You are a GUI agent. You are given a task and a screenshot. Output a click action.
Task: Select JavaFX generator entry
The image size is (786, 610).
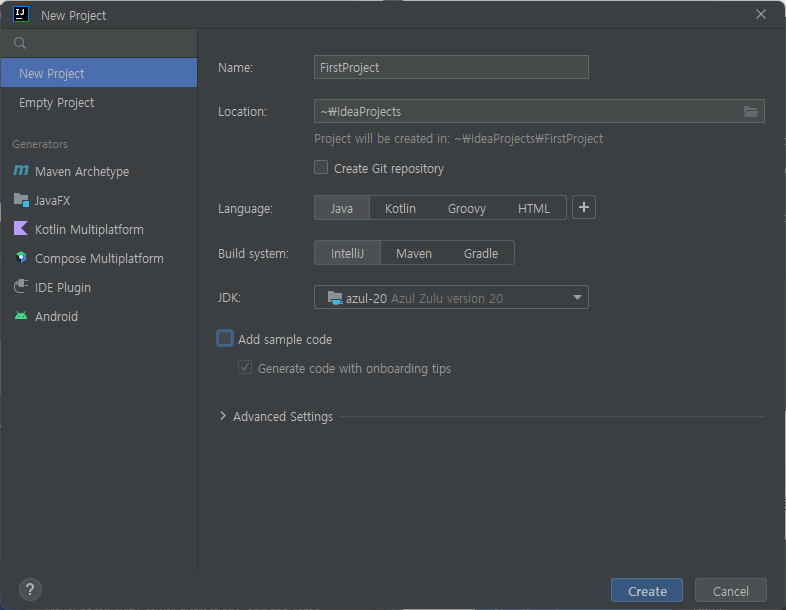[x=99, y=200]
